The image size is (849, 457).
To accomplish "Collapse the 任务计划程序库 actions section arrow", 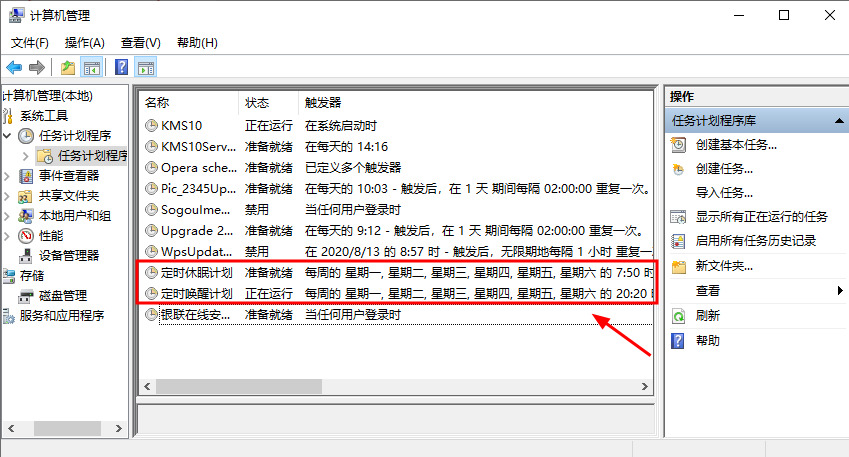I will 839,121.
